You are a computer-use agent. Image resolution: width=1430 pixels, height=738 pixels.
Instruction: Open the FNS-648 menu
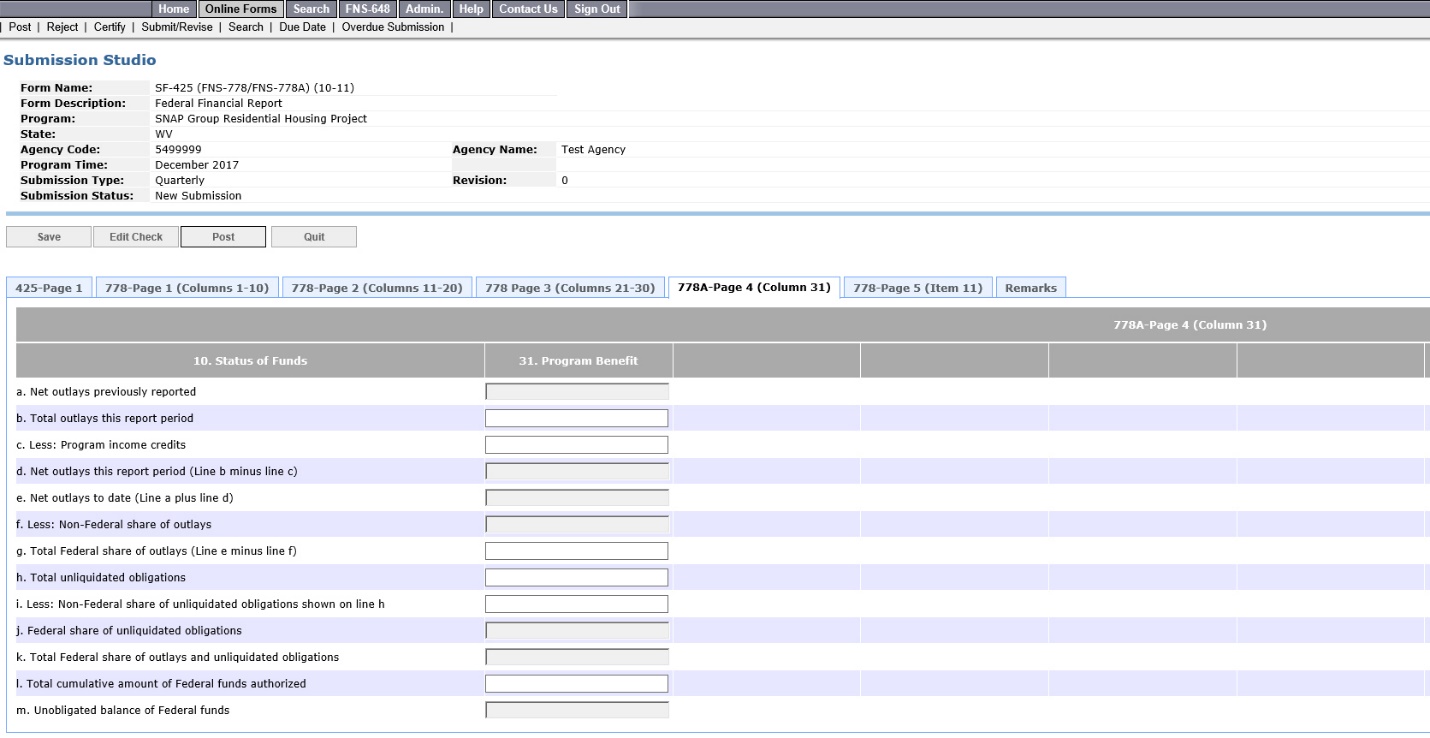[367, 9]
